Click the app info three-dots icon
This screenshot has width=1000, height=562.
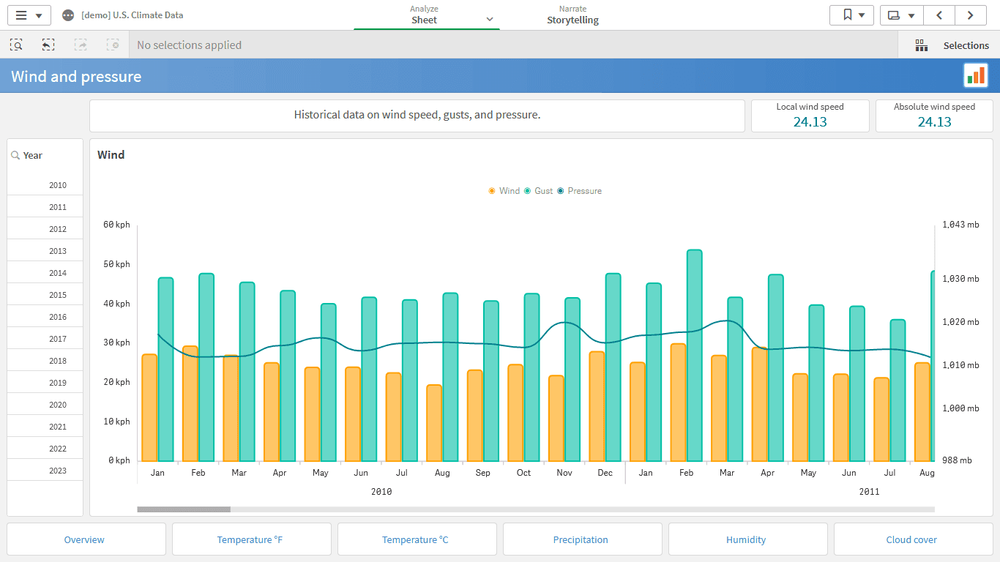click(68, 15)
